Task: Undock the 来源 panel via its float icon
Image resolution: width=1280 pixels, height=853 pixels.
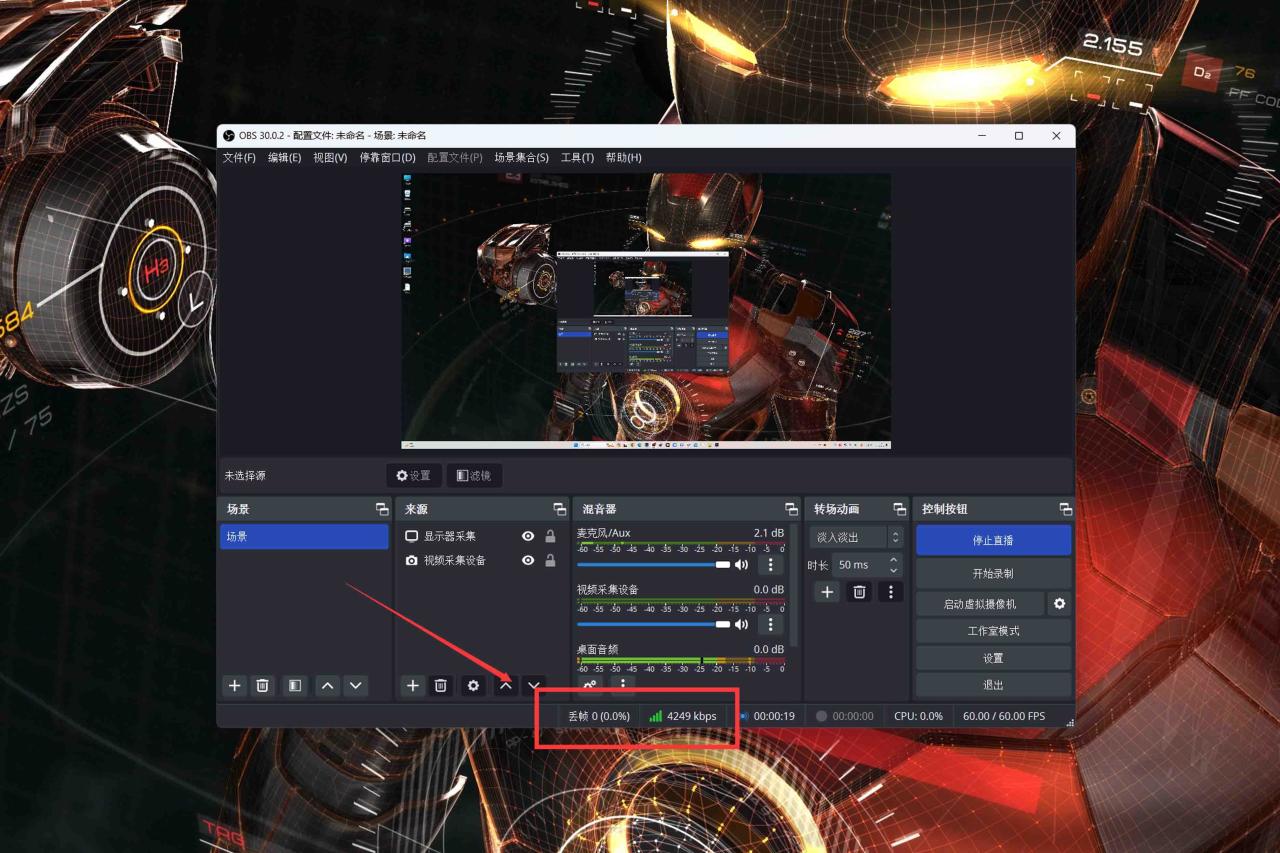Action: (559, 509)
